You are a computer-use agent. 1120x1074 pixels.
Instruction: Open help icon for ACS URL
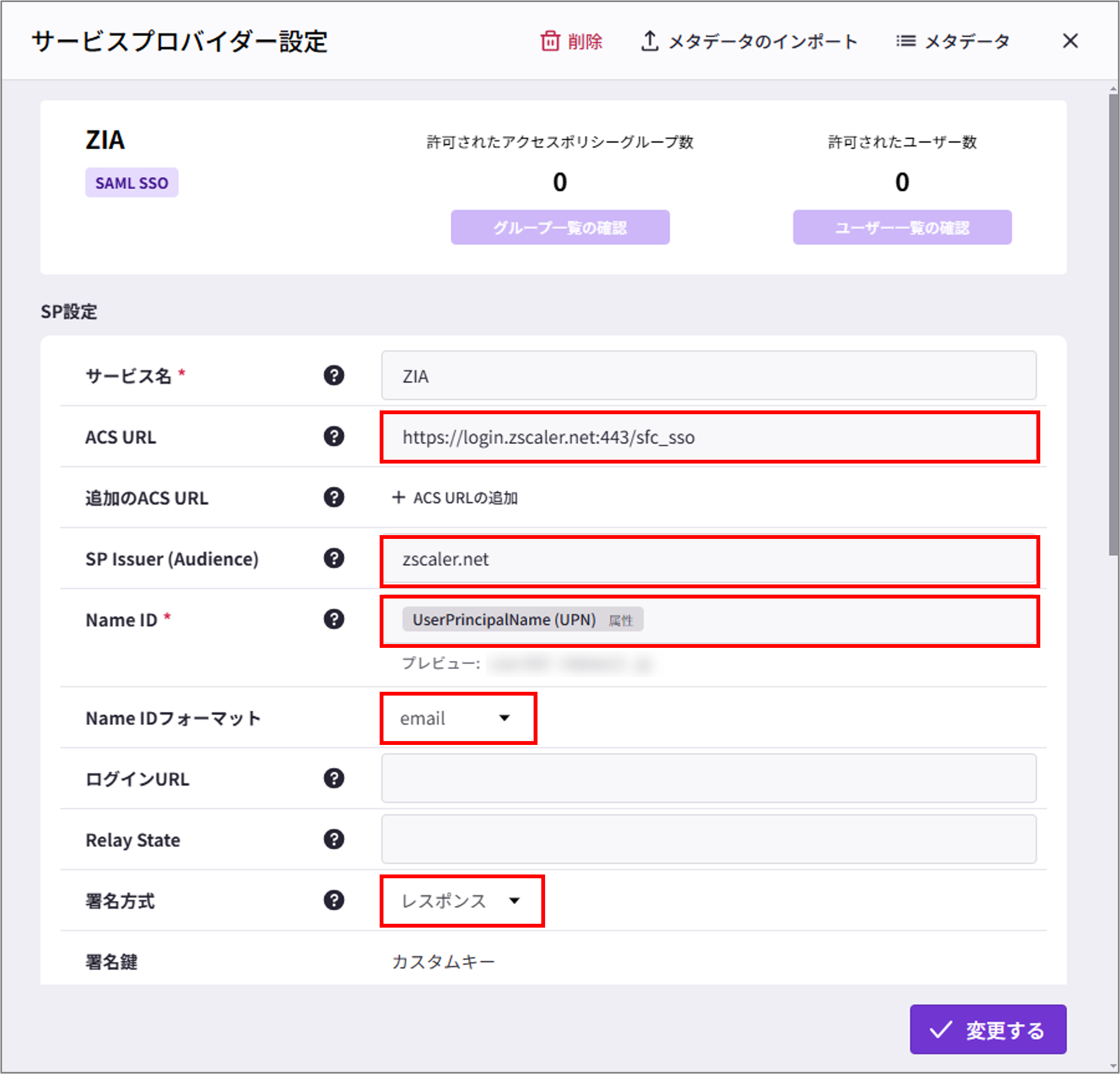tap(334, 436)
